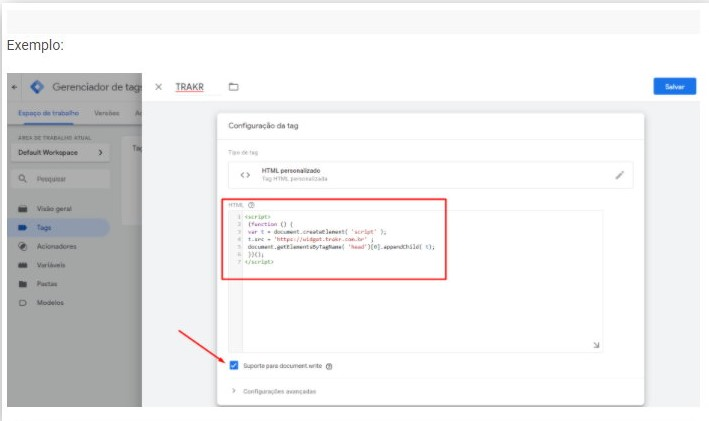Click the code line with 'https://widget.trakr.com.br'
This screenshot has width=709, height=421.
311,239
